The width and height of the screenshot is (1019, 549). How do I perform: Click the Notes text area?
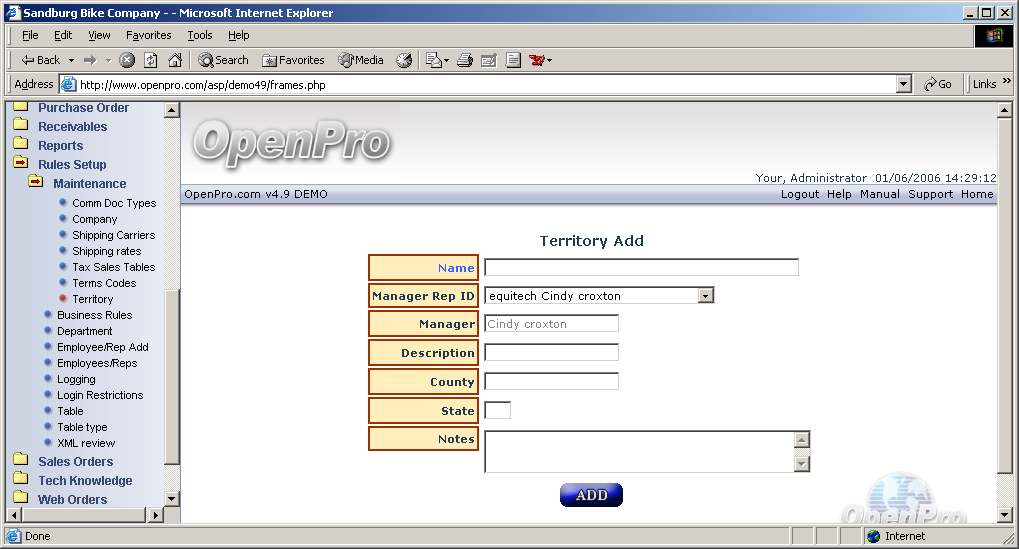click(x=639, y=452)
